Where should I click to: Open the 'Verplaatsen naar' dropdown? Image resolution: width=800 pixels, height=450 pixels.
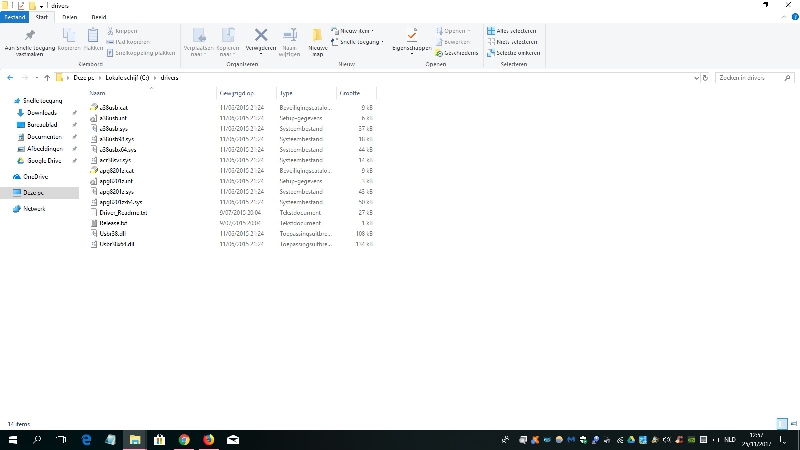(199, 40)
